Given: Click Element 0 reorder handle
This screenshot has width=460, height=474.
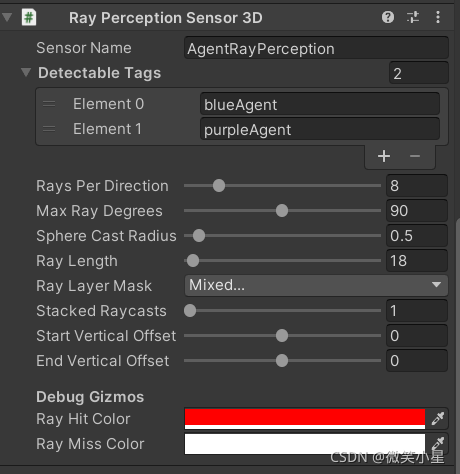Looking at the screenshot, I should pyautogui.click(x=49, y=104).
